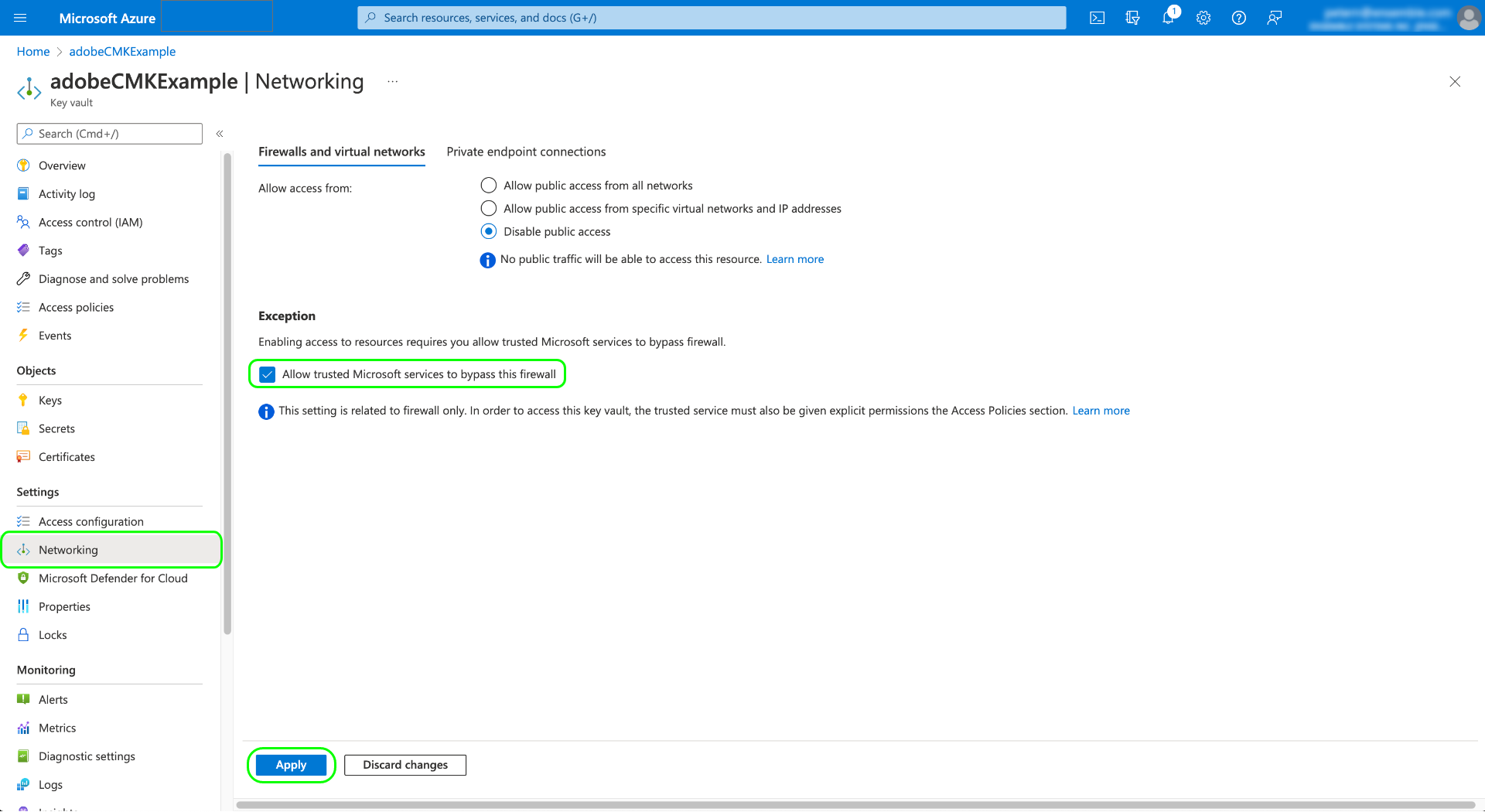The height and width of the screenshot is (812, 1485).
Task: Click the left menu vertical scrollbar
Action: [x=227, y=394]
